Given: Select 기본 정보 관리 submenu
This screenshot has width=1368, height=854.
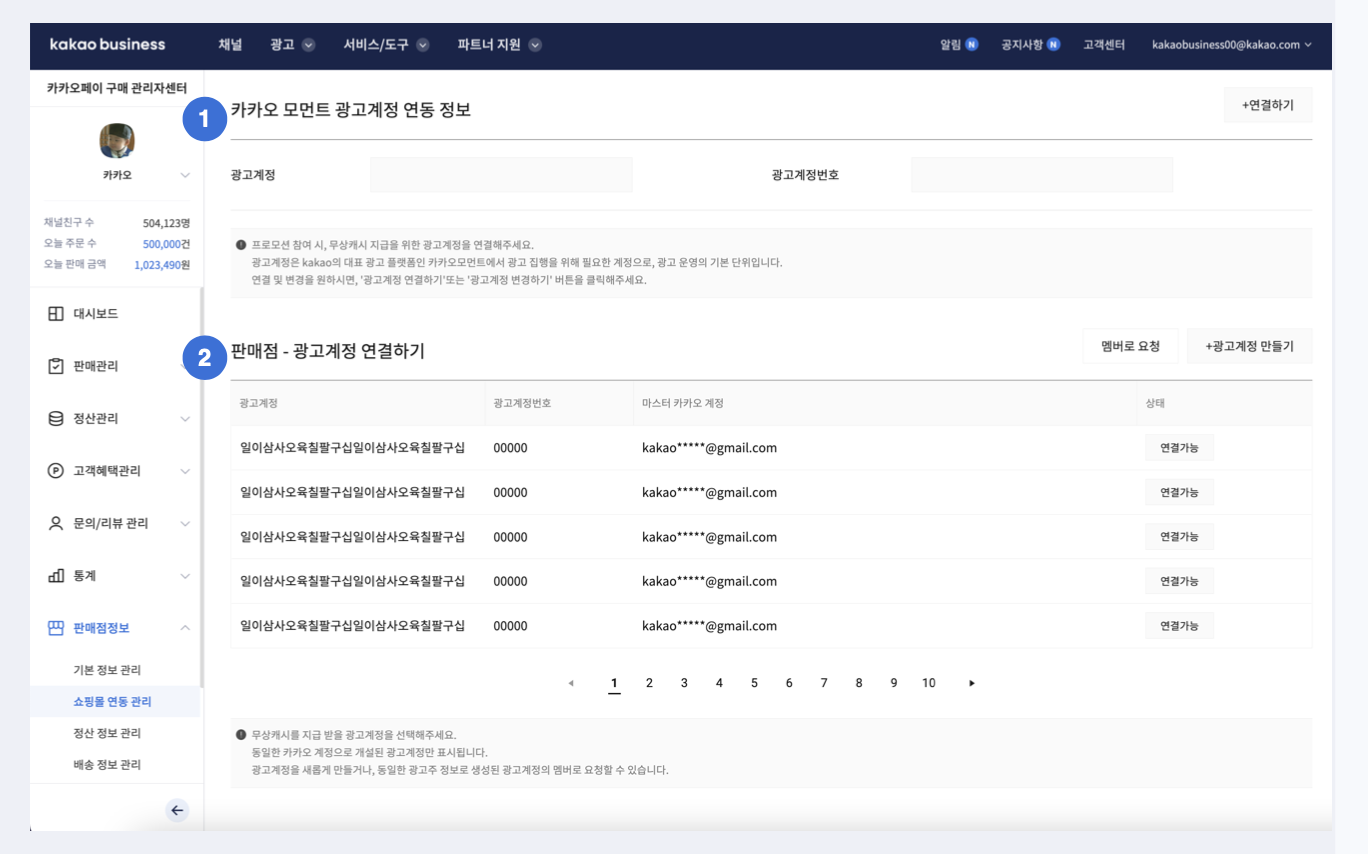Looking at the screenshot, I should click(108, 670).
